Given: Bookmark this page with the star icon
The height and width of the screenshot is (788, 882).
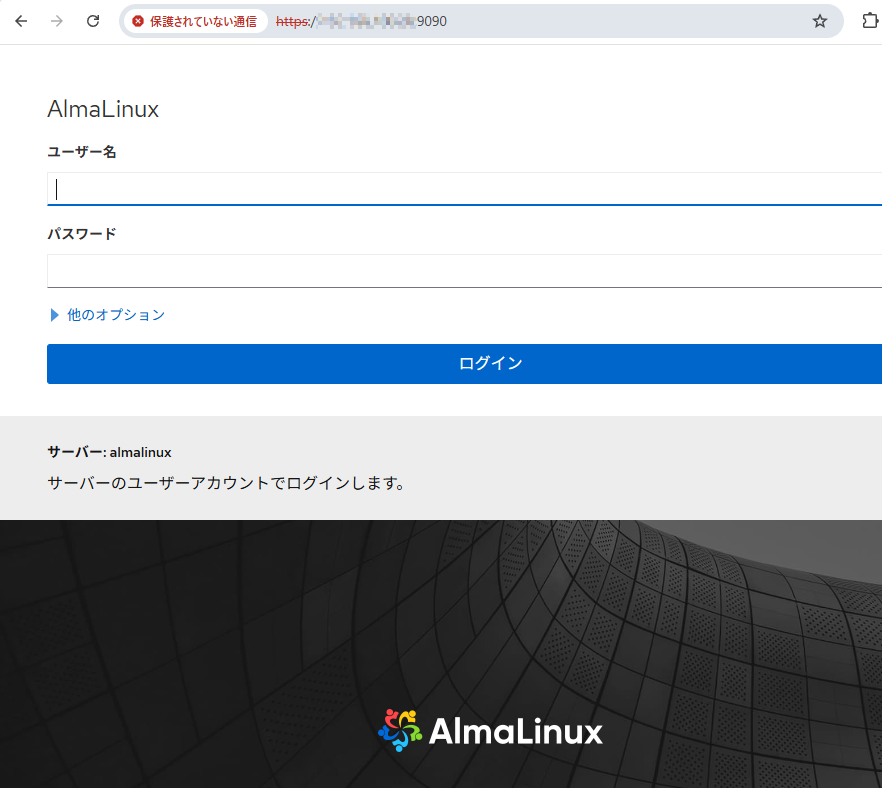Looking at the screenshot, I should (820, 21).
